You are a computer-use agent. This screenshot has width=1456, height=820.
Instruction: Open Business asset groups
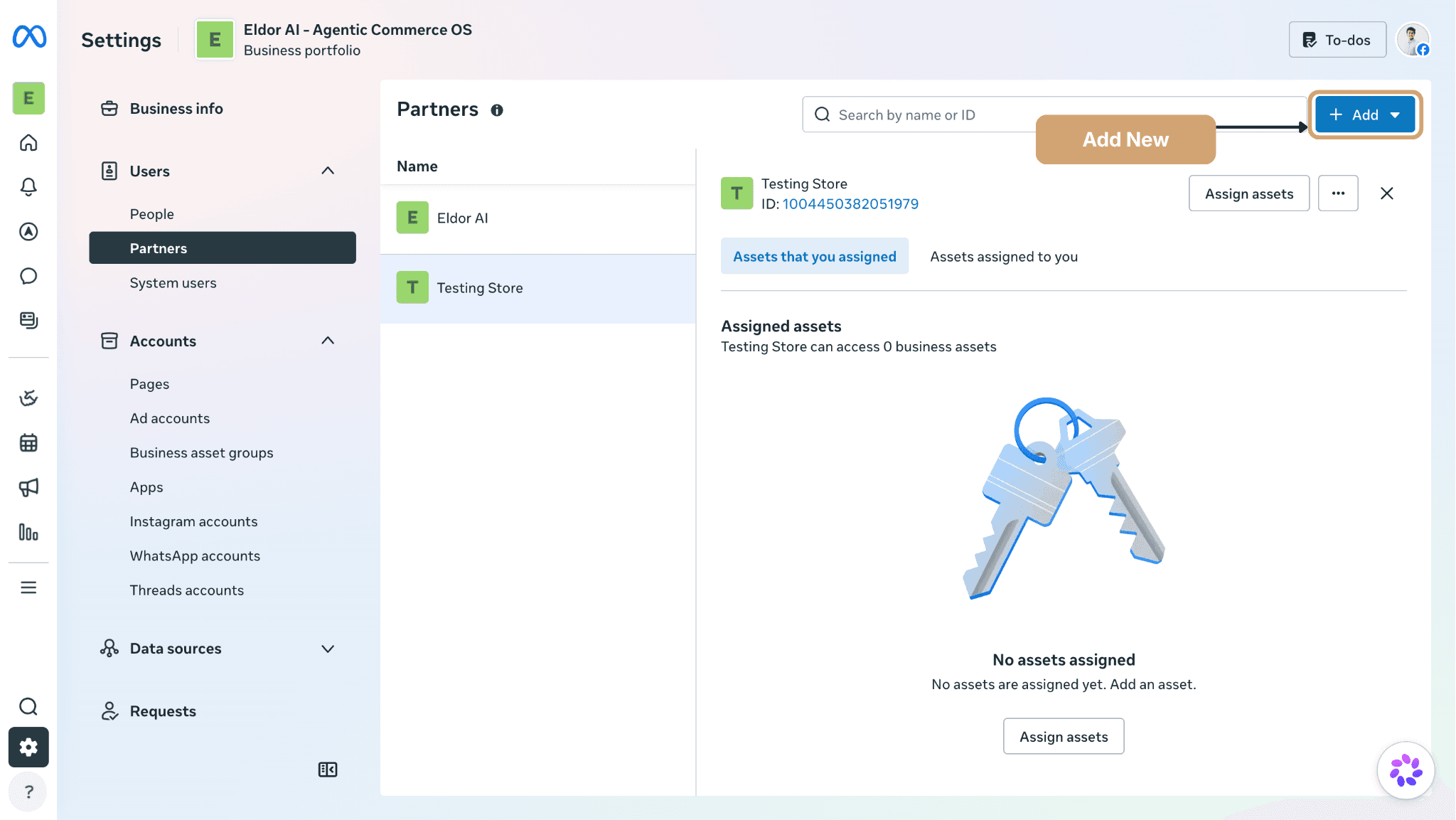point(201,453)
